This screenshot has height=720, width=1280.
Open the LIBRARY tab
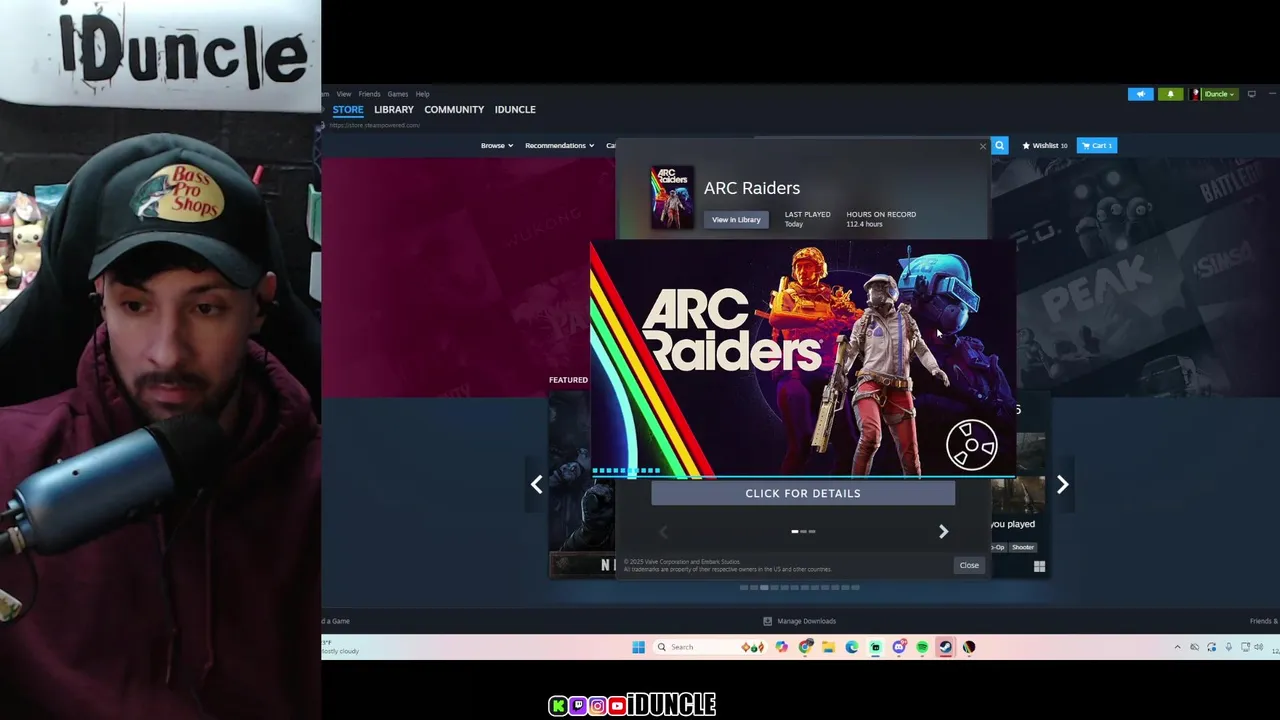tap(394, 109)
